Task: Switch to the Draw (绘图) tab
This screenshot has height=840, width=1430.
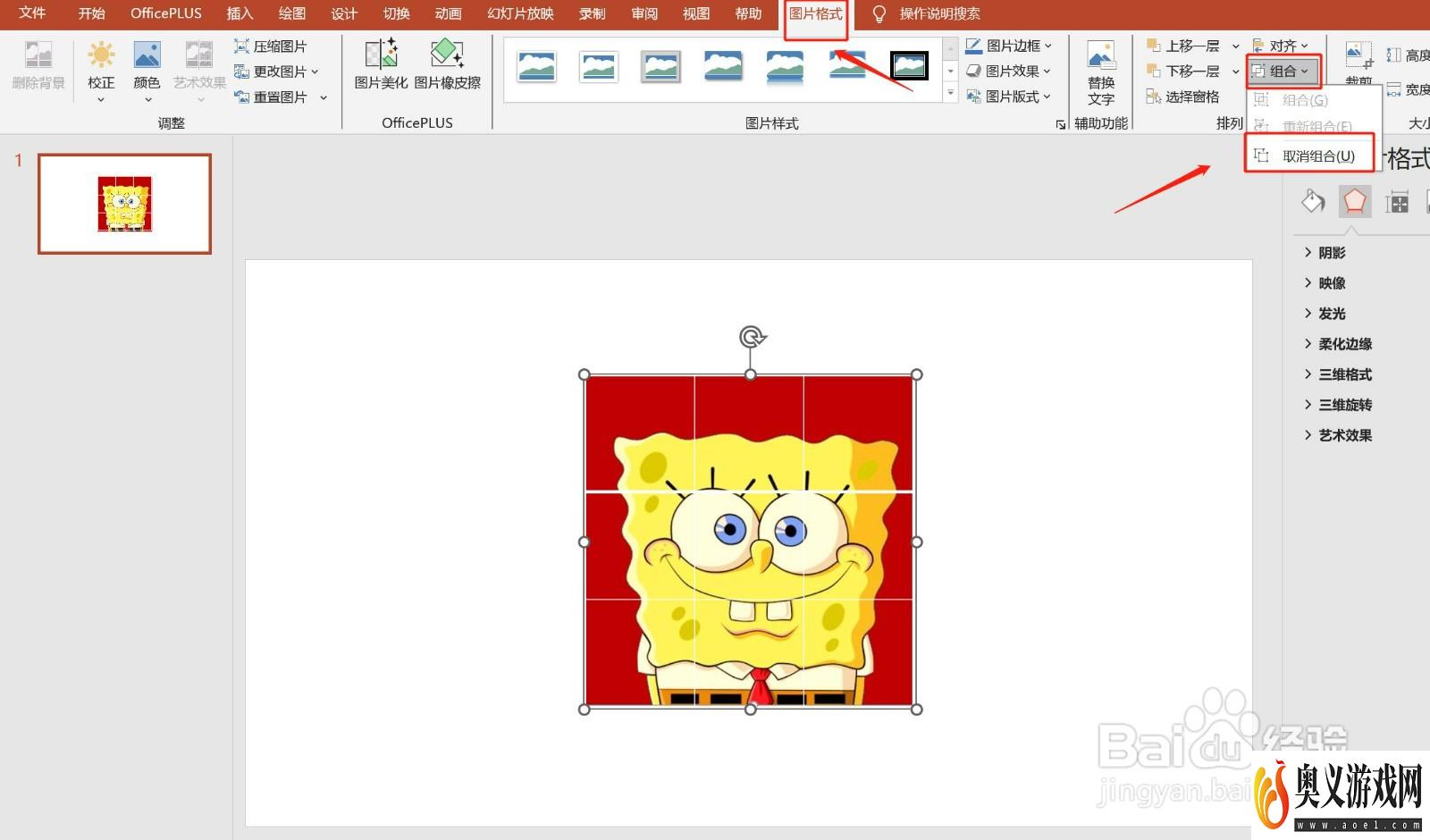Action: [291, 13]
